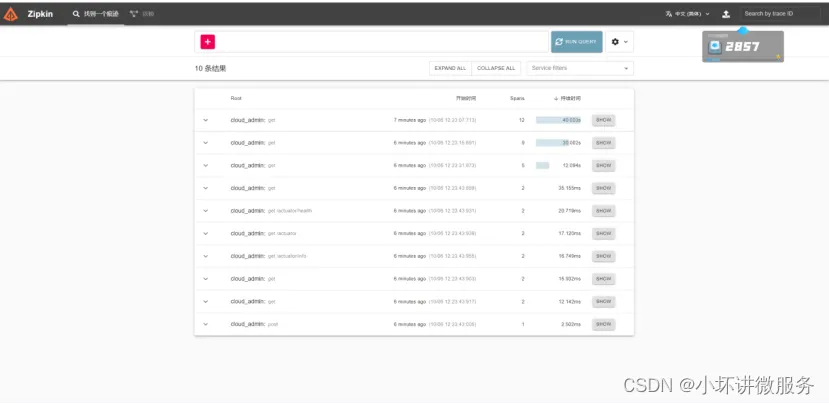The width and height of the screenshot is (829, 404).
Task: Click the start time column header
Action: click(466, 98)
